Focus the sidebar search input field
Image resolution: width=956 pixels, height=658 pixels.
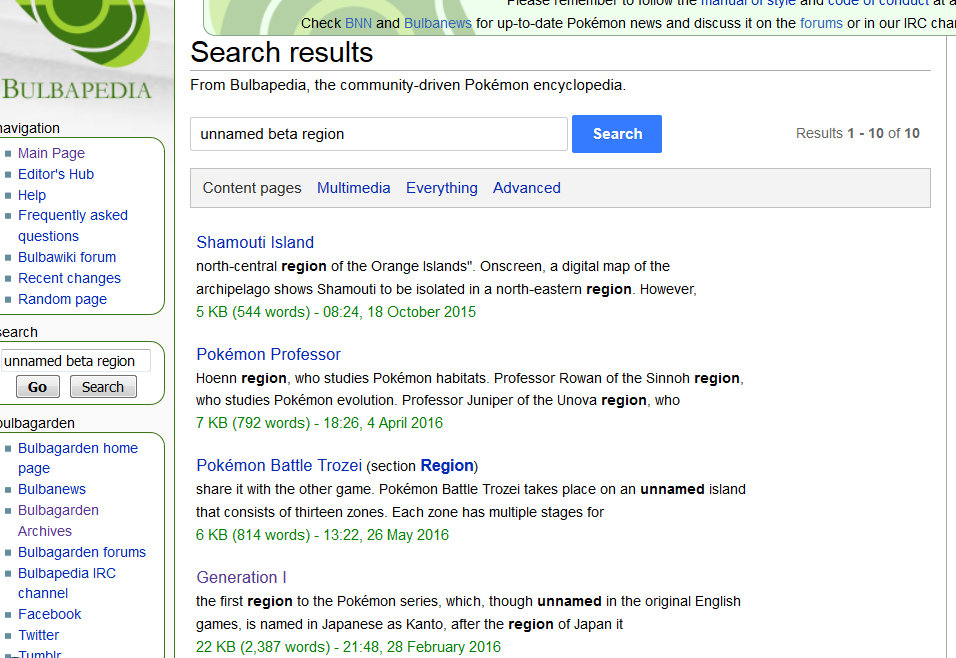[x=75, y=361]
